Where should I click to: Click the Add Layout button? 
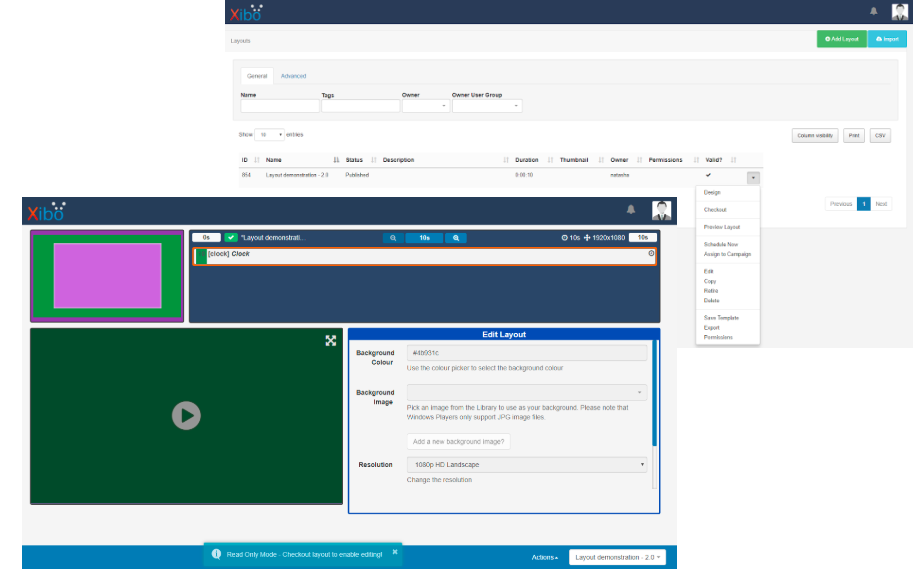pos(841,39)
